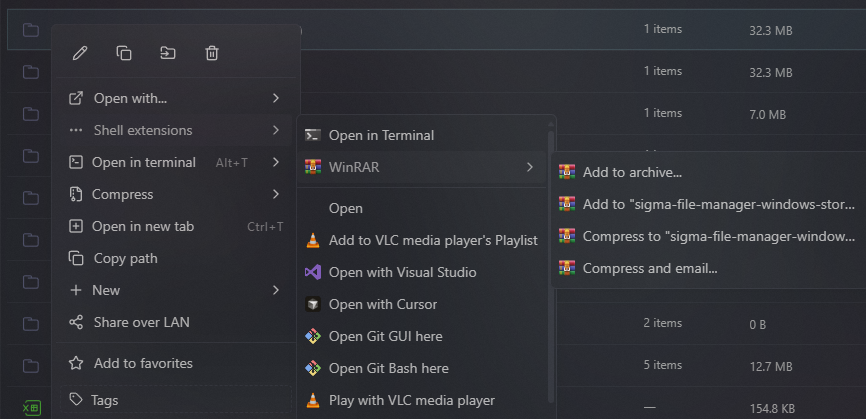Expand chevron beside Shell extensions
Viewport: 866px width, 419px height.
(276, 130)
